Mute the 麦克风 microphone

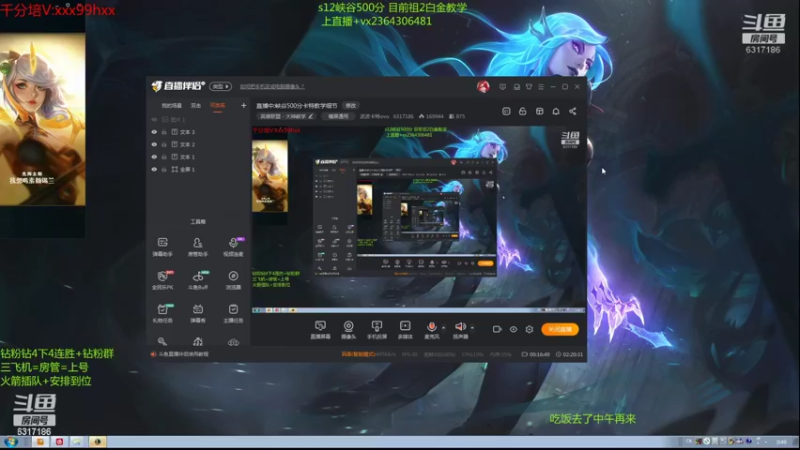(432, 330)
